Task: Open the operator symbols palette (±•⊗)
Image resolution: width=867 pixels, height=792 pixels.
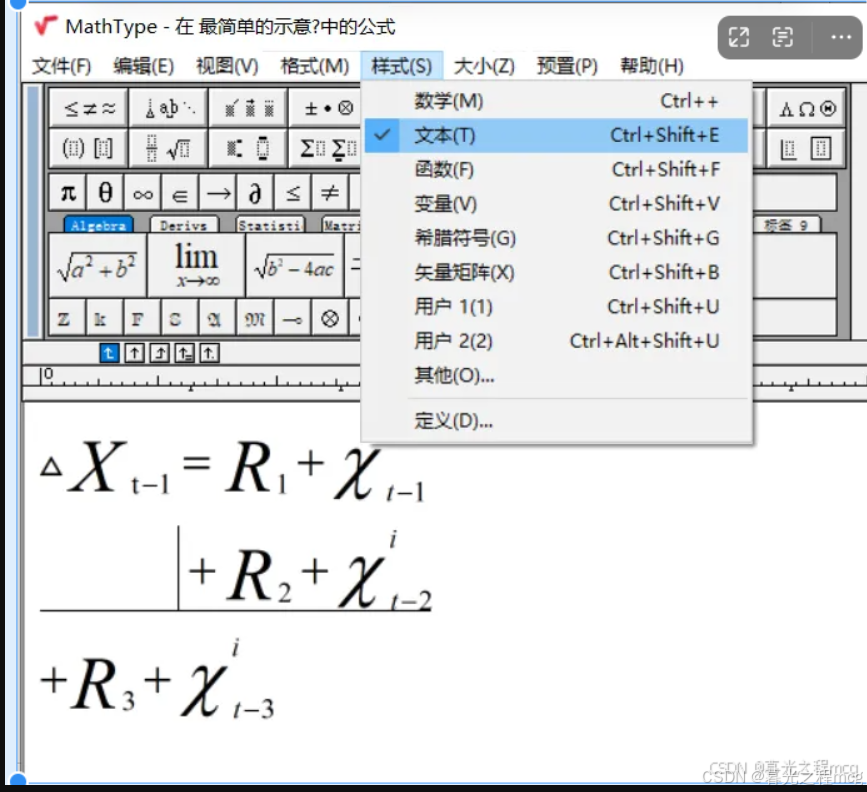Action: coord(325,108)
